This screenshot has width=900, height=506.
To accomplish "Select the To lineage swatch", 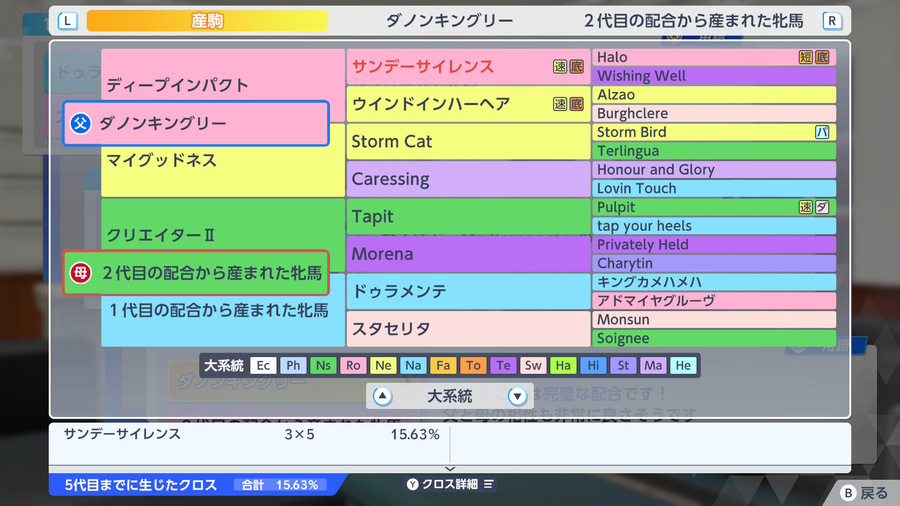I will pyautogui.click(x=473, y=365).
